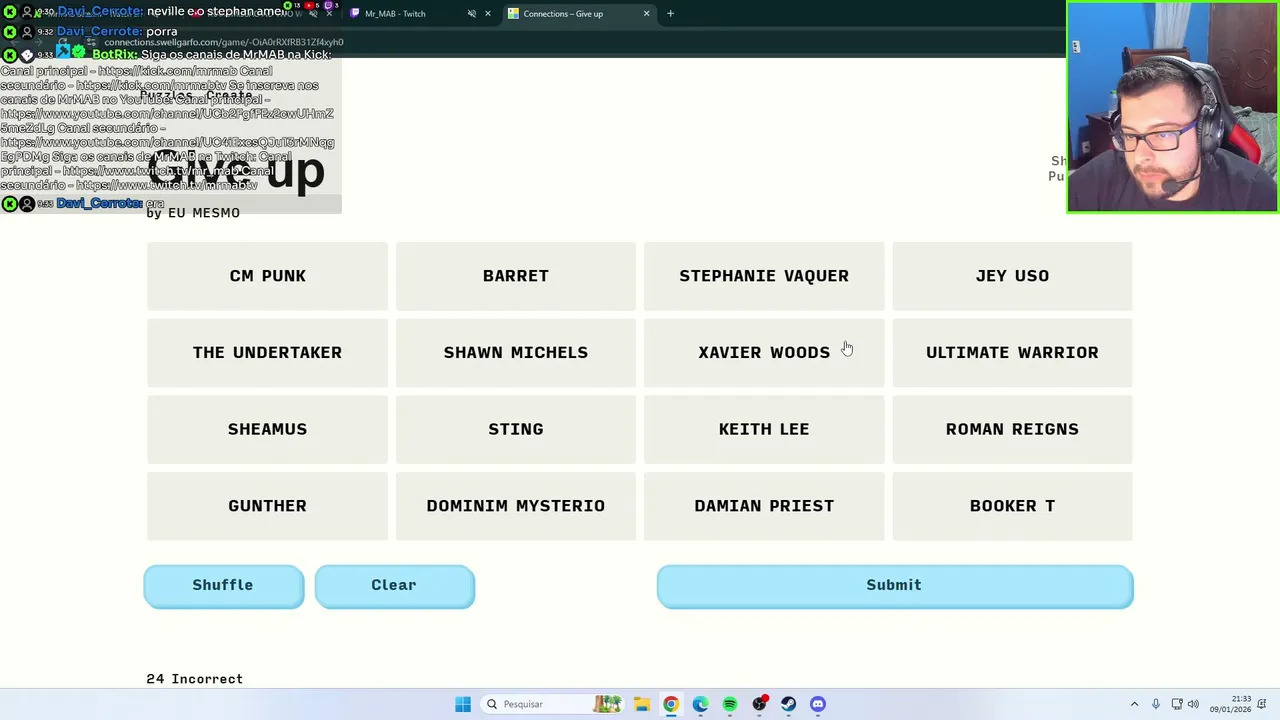Close the Connections – Give up tab
The width and height of the screenshot is (1280, 720).
pos(646,13)
